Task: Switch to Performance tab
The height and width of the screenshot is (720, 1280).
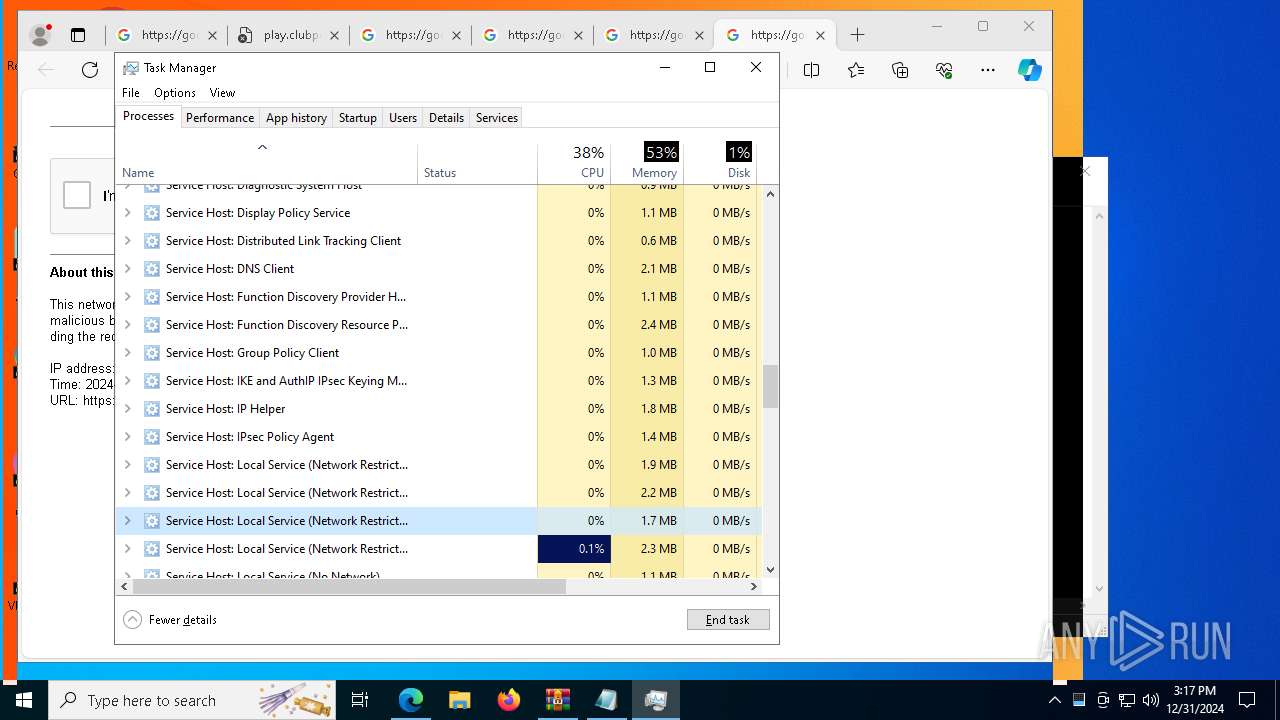Action: (x=220, y=118)
